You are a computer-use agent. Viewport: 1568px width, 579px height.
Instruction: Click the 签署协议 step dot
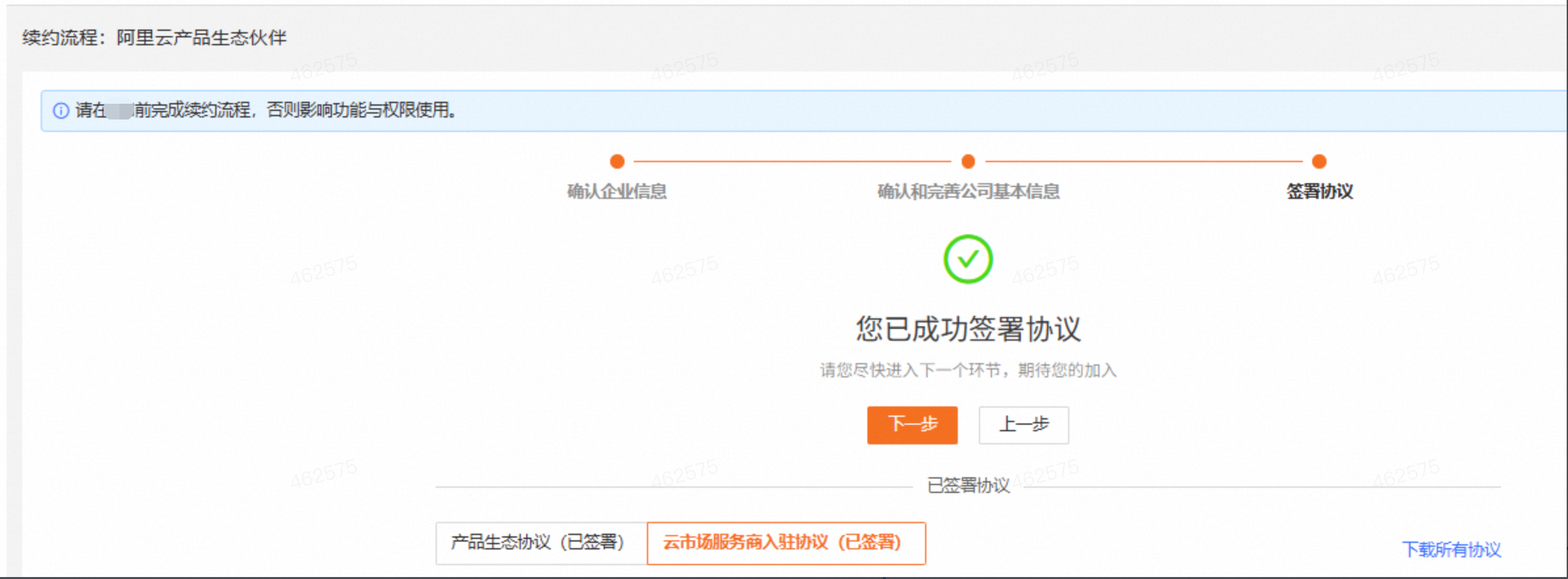tap(1319, 161)
